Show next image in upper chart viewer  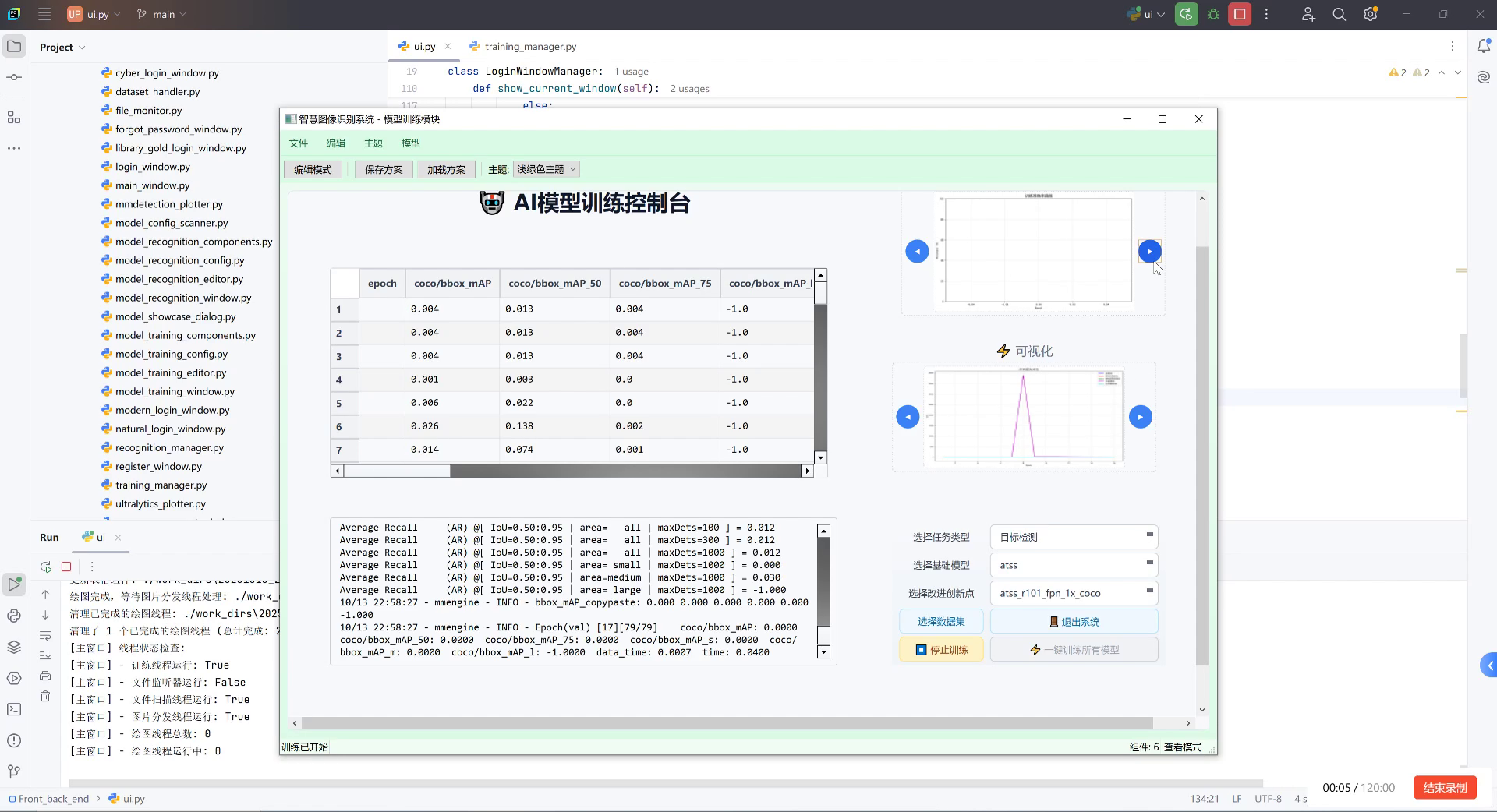point(1149,251)
